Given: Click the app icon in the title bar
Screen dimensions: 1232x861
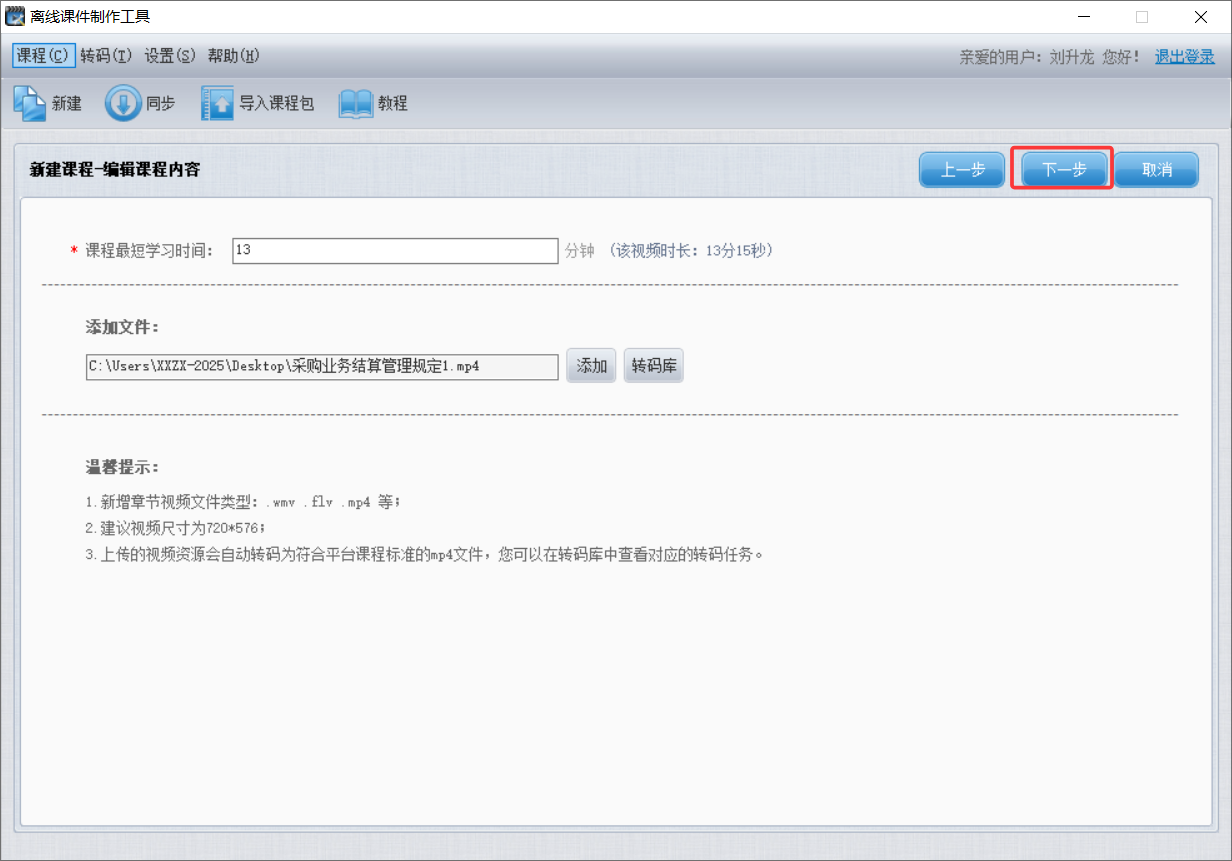Looking at the screenshot, I should point(15,16).
